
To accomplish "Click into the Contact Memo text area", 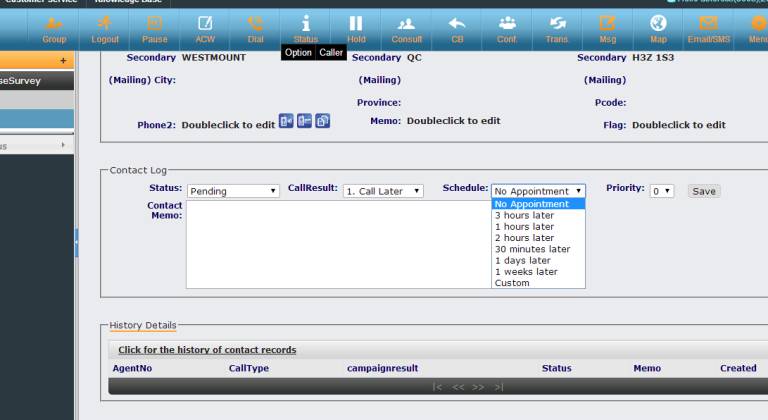I will (x=337, y=244).
